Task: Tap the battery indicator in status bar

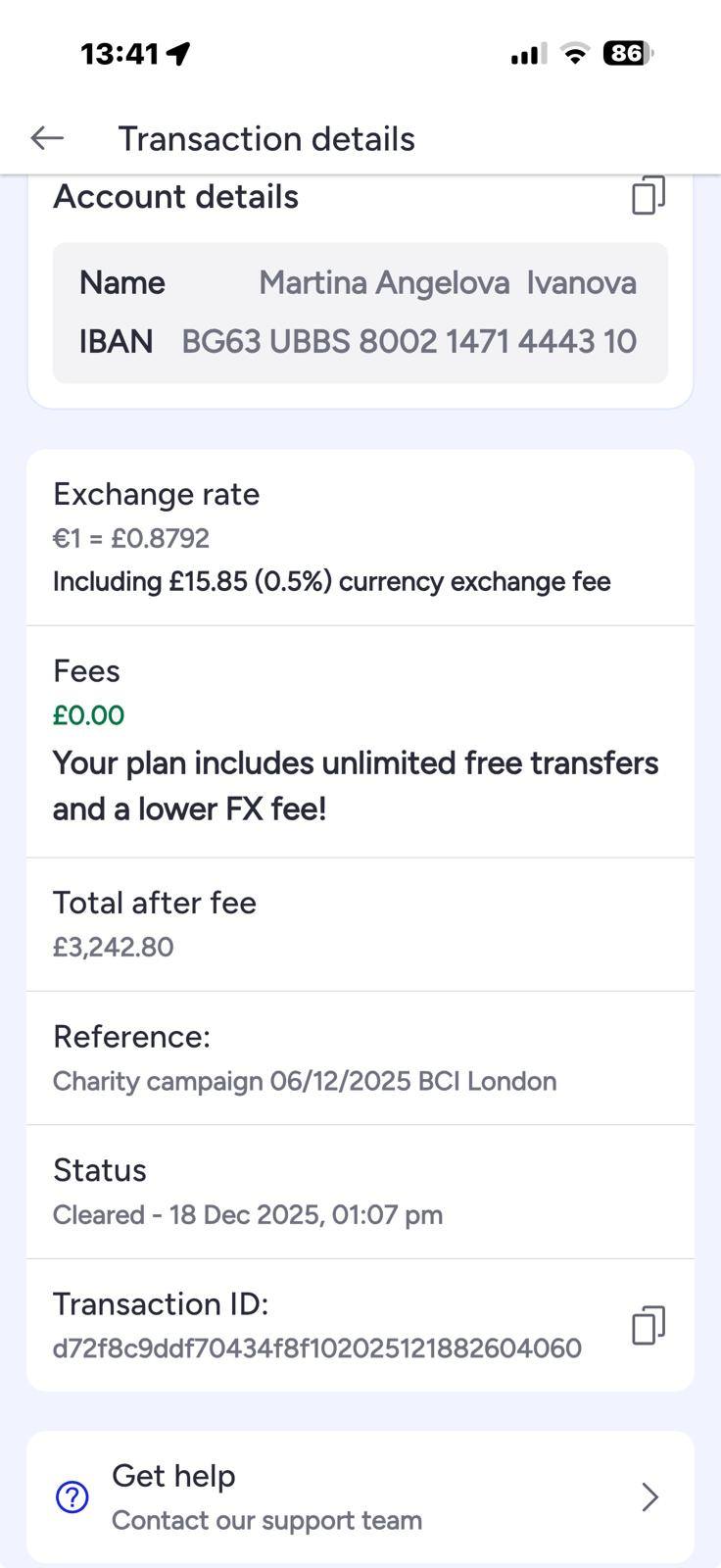Action: point(628,53)
